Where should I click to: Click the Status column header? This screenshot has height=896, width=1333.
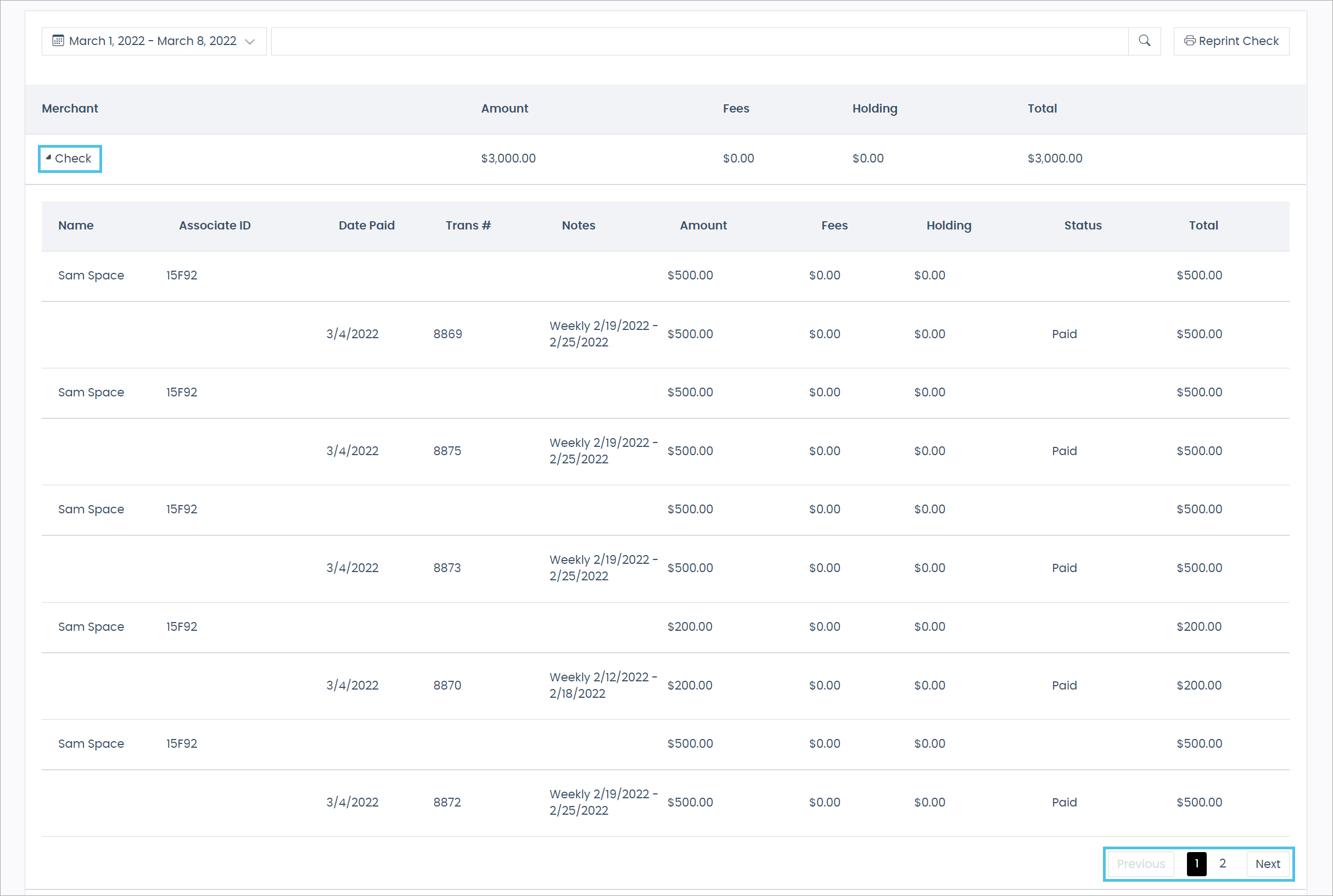click(x=1082, y=225)
